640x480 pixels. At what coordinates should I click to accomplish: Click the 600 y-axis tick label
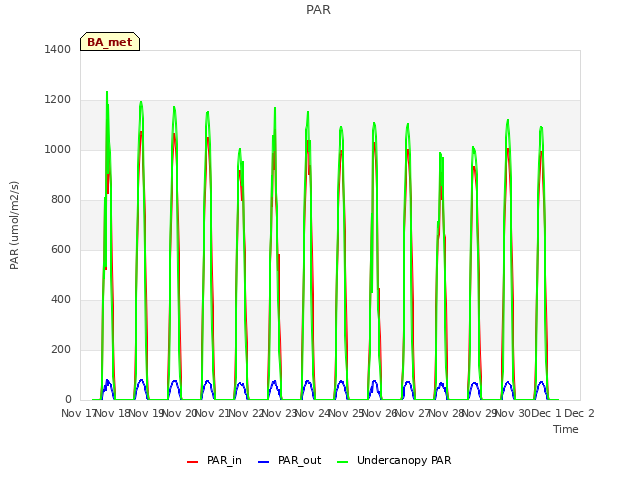tap(61, 249)
